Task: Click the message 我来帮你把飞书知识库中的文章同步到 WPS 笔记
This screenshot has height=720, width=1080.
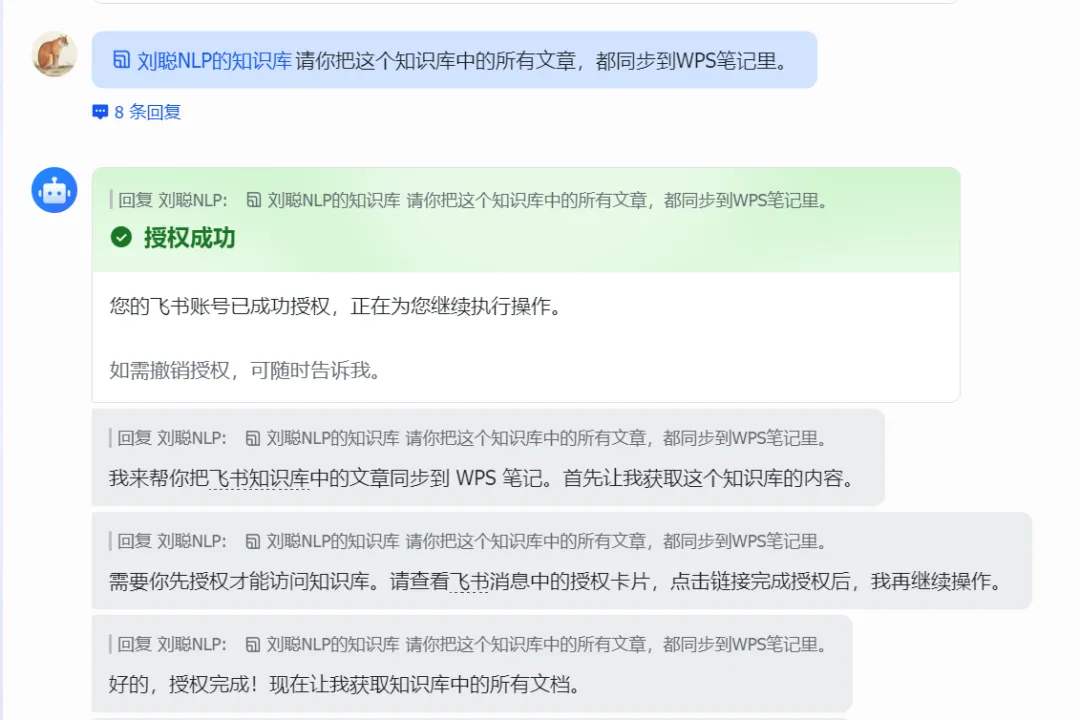Action: (x=481, y=478)
